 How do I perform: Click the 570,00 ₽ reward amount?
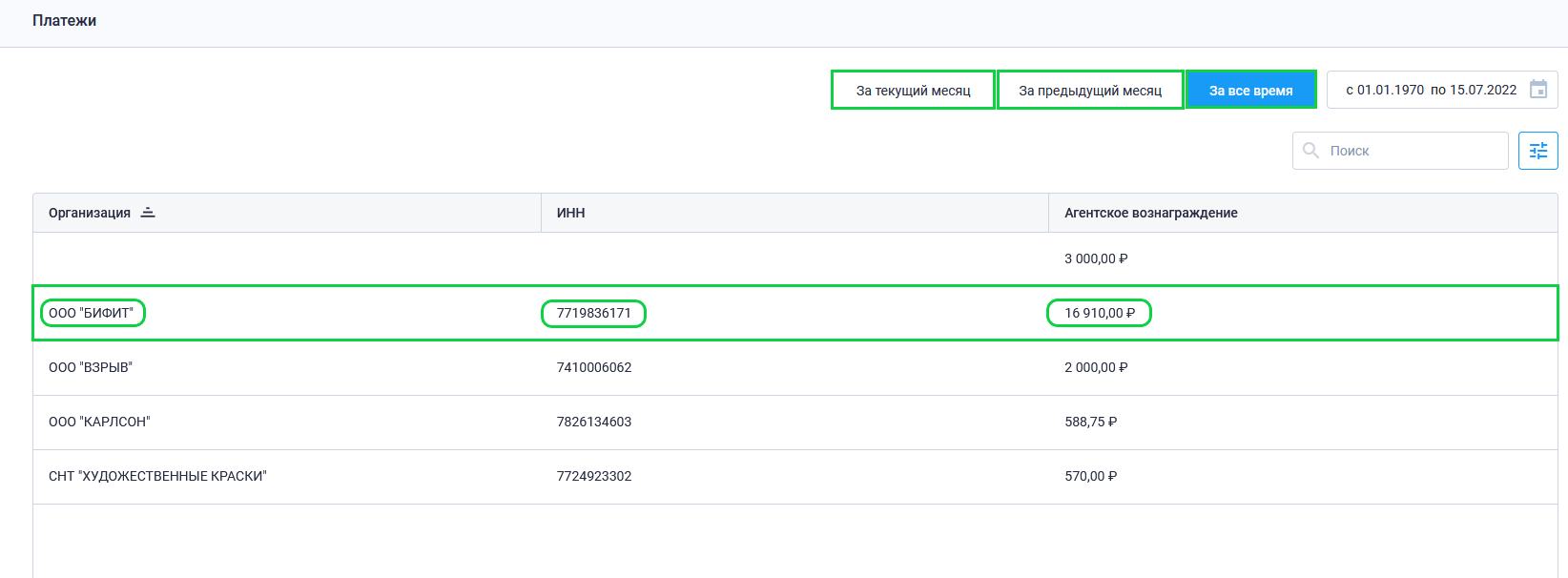coord(1090,476)
